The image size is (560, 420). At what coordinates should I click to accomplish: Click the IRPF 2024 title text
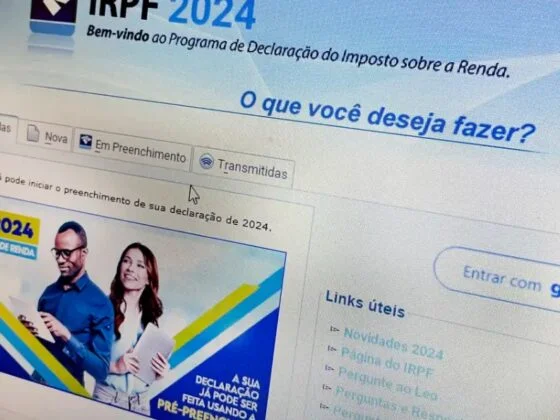click(172, 11)
